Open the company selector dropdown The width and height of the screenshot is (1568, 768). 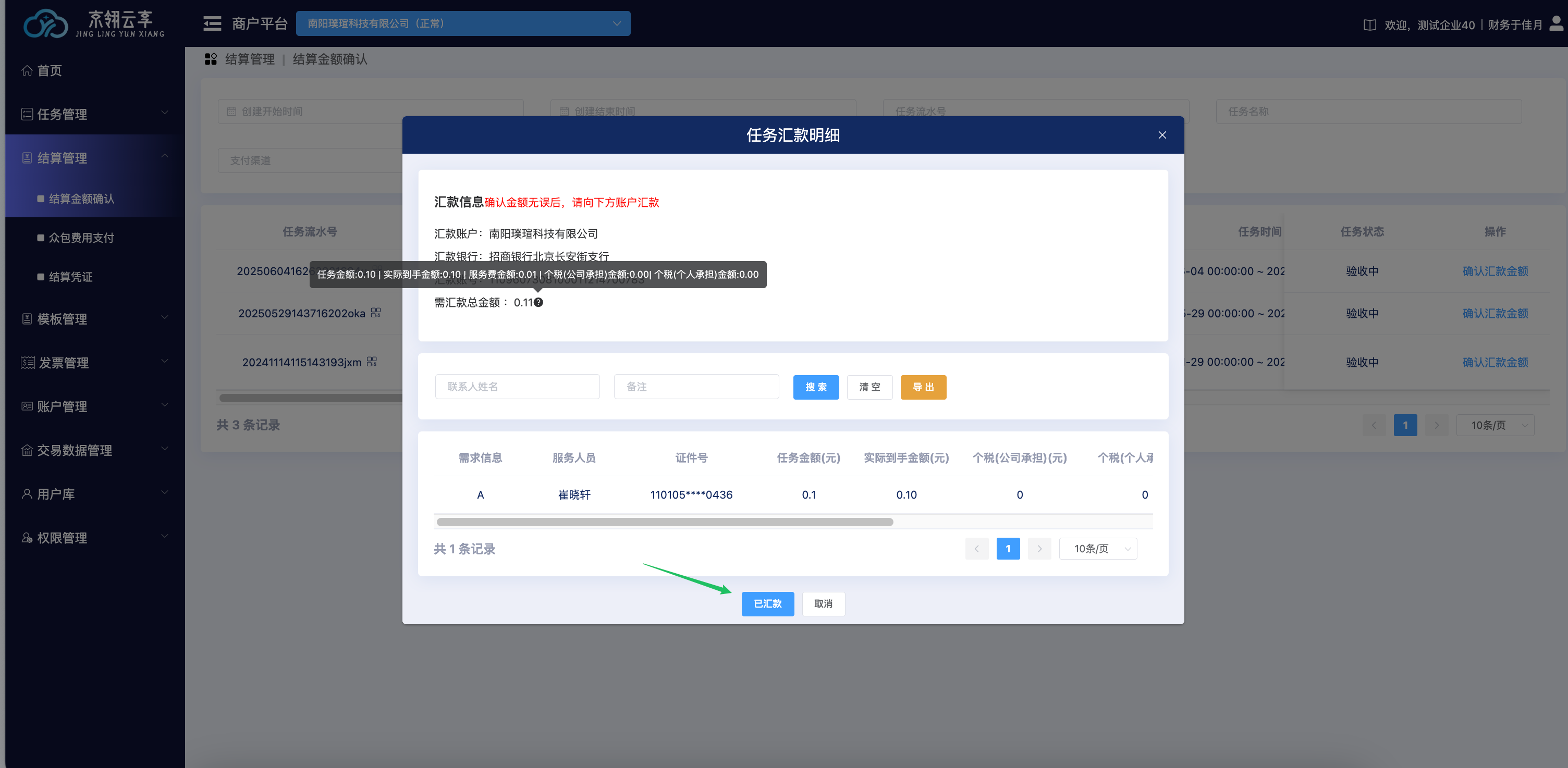(462, 24)
